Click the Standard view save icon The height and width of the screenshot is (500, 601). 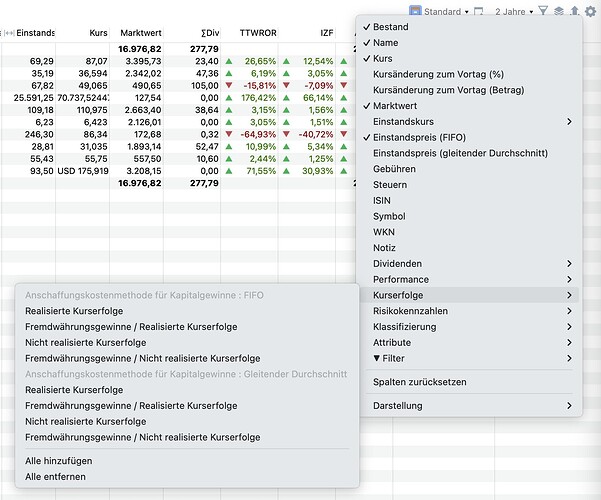pyautogui.click(x=415, y=11)
